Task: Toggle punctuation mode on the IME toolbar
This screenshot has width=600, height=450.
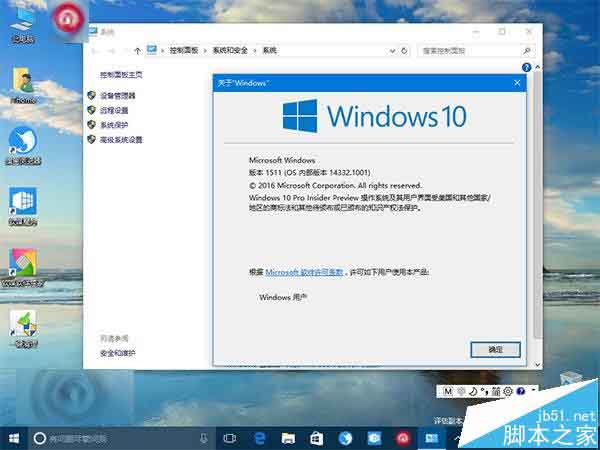Action: pyautogui.click(x=484, y=392)
